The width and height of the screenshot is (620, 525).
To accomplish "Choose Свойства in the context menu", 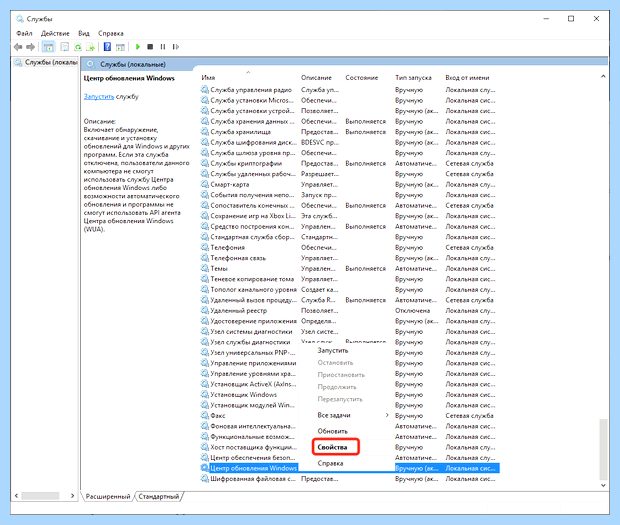I will pyautogui.click(x=332, y=447).
